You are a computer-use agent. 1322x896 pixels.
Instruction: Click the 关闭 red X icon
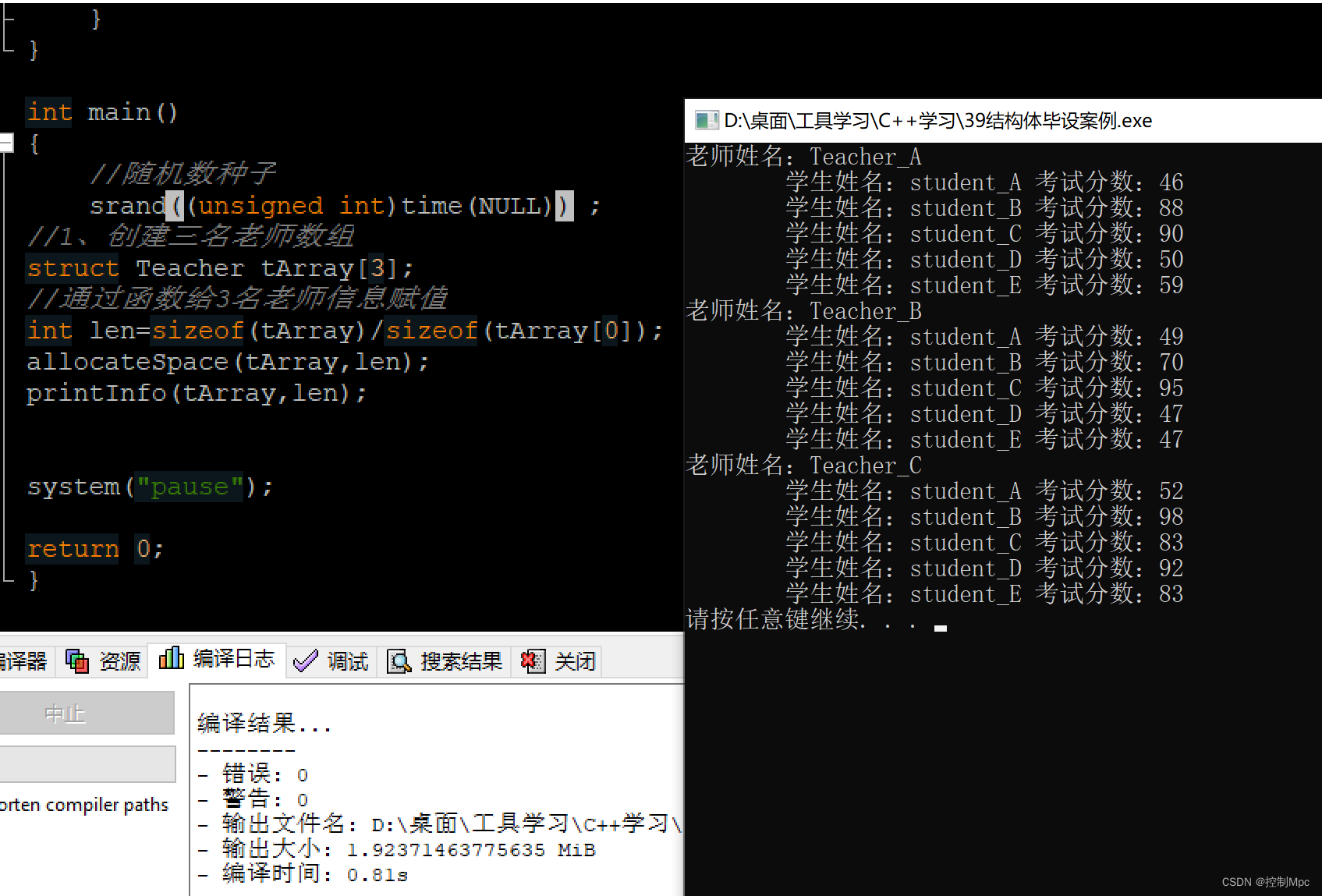pos(533,661)
